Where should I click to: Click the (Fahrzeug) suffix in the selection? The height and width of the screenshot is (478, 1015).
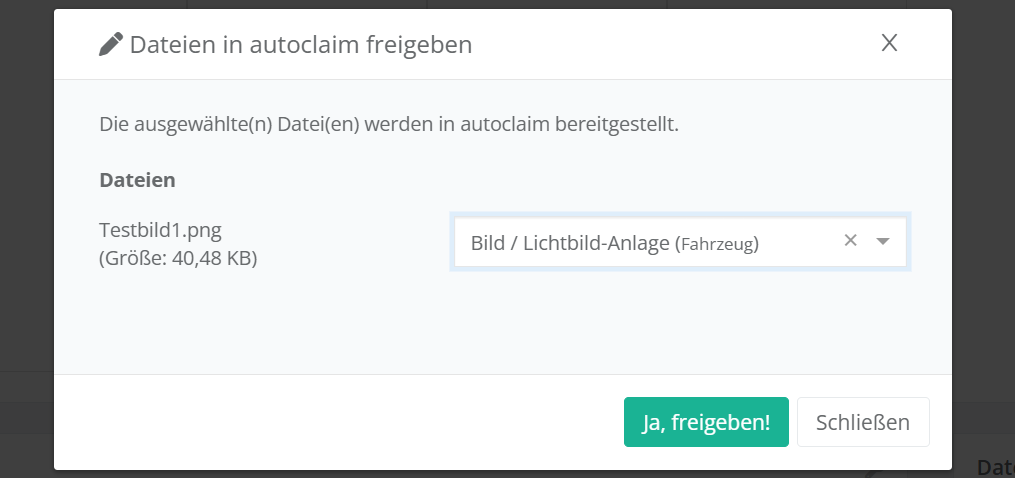pyautogui.click(x=717, y=244)
